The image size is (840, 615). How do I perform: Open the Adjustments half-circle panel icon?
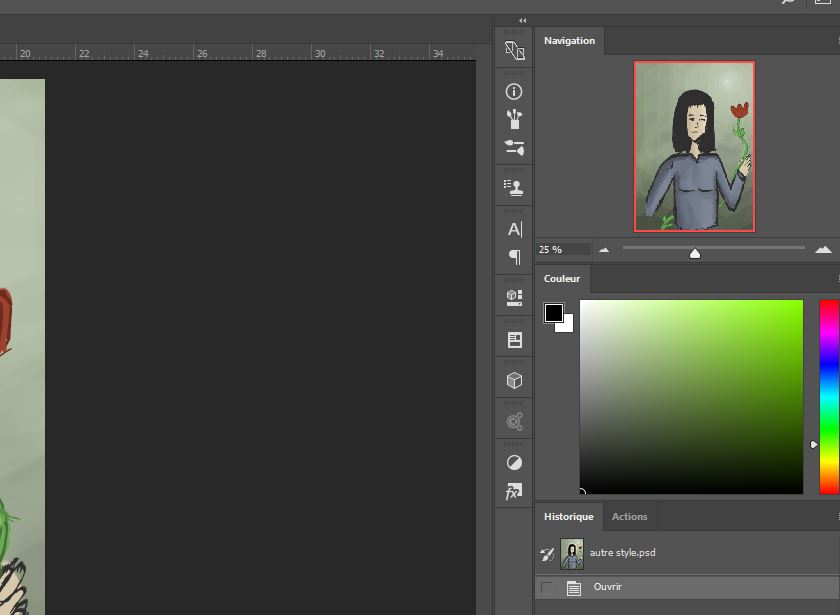click(x=514, y=462)
